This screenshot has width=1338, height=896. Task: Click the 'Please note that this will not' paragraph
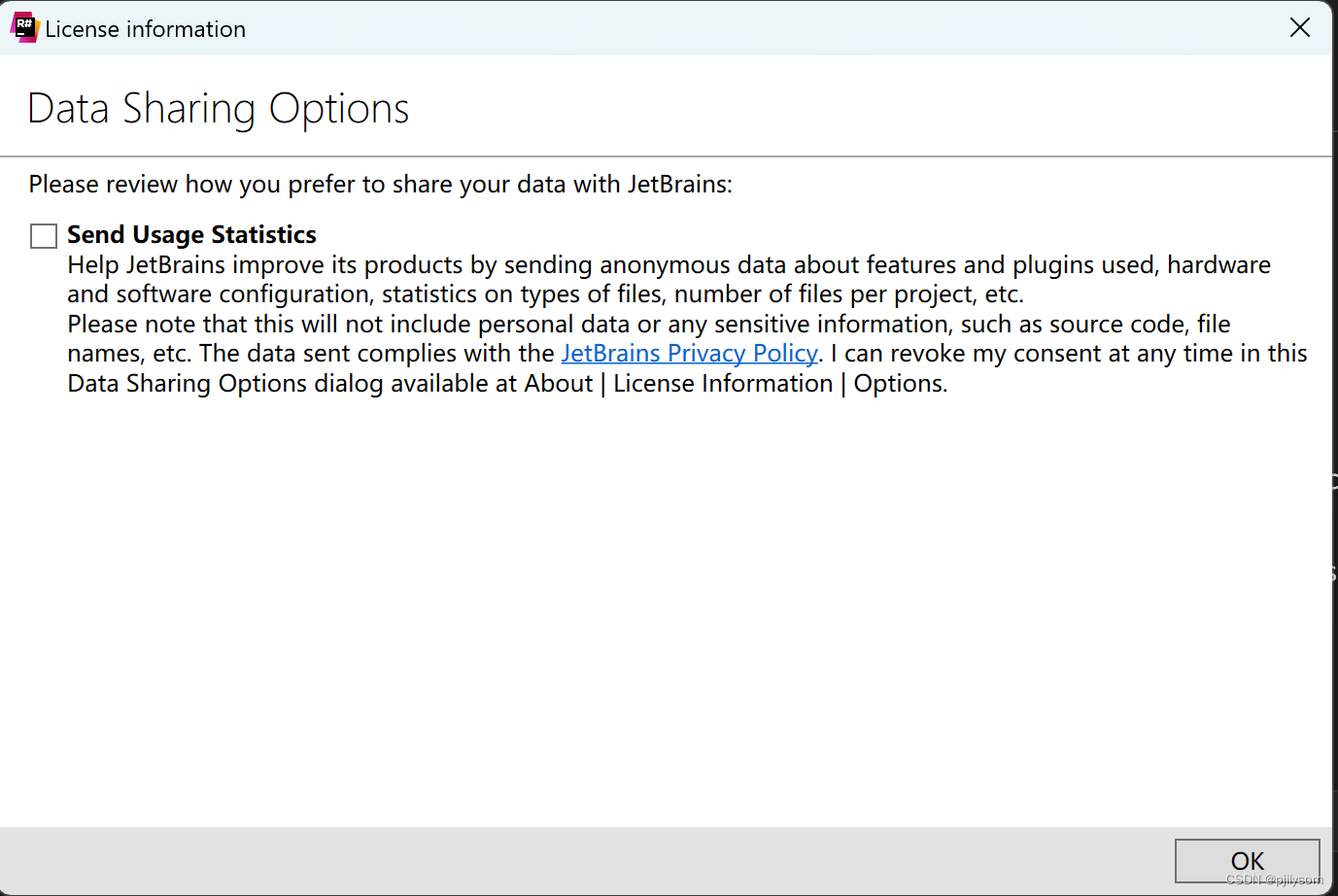point(687,354)
